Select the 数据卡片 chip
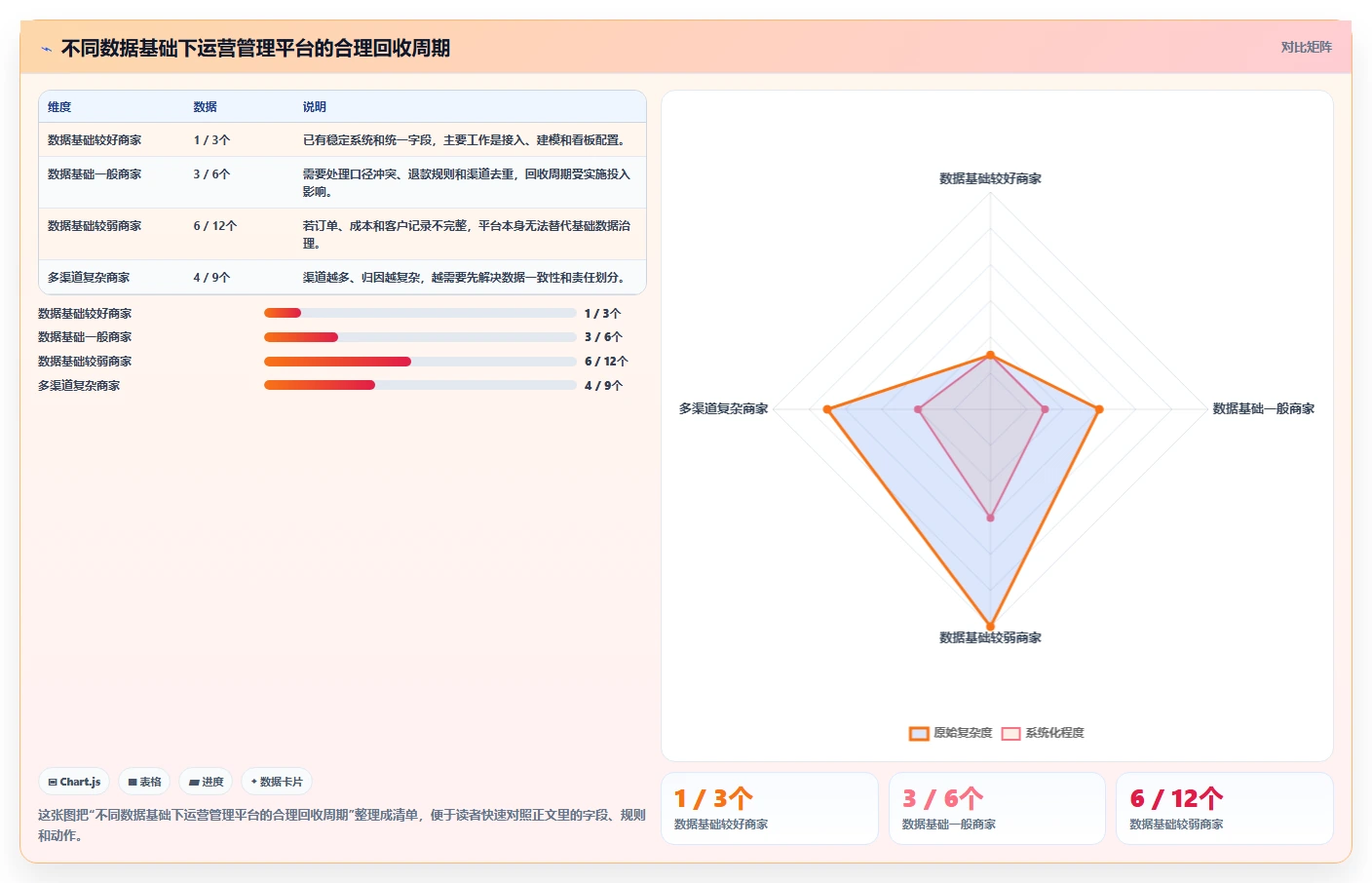Image resolution: width=1372 pixels, height=883 pixels. tap(277, 782)
